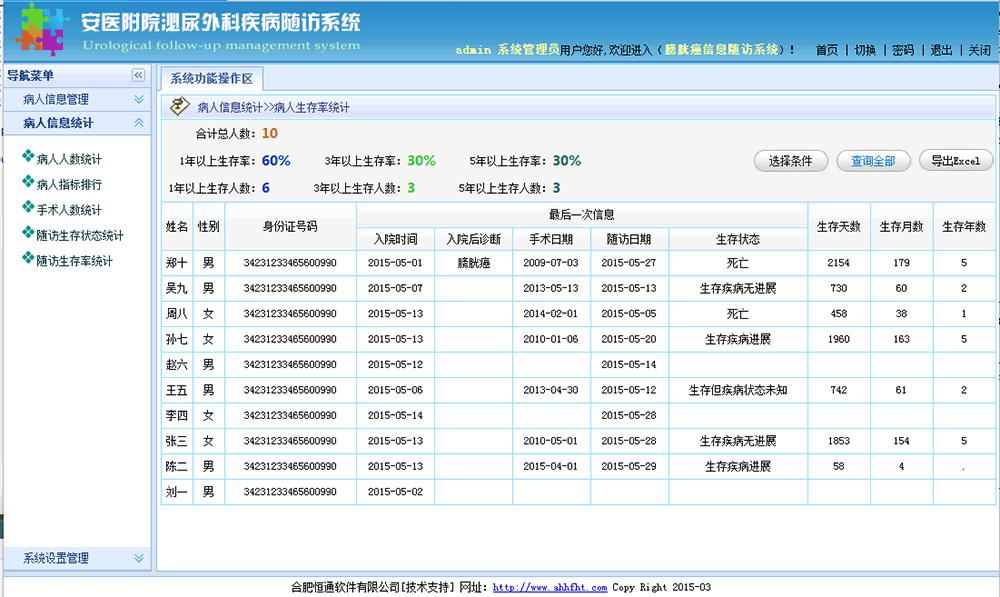Click the 查询全部 button
The image size is (1000, 597).
click(873, 161)
